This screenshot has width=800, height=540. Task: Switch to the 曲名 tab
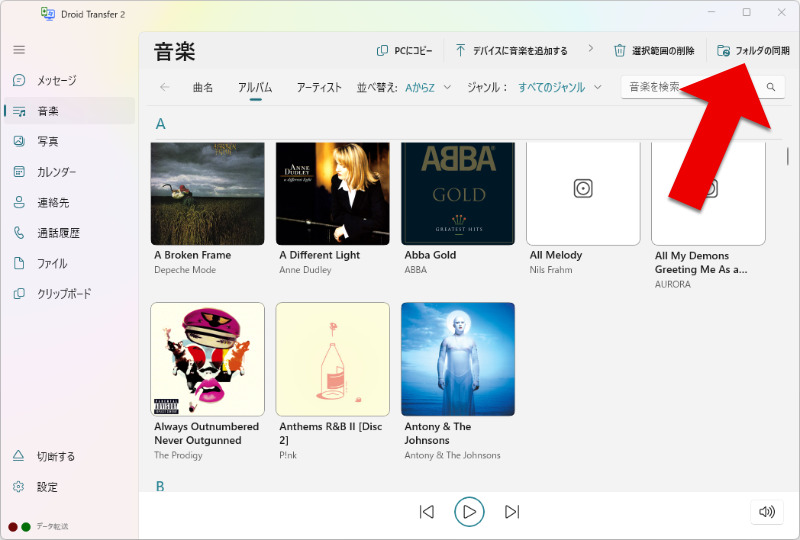point(203,87)
